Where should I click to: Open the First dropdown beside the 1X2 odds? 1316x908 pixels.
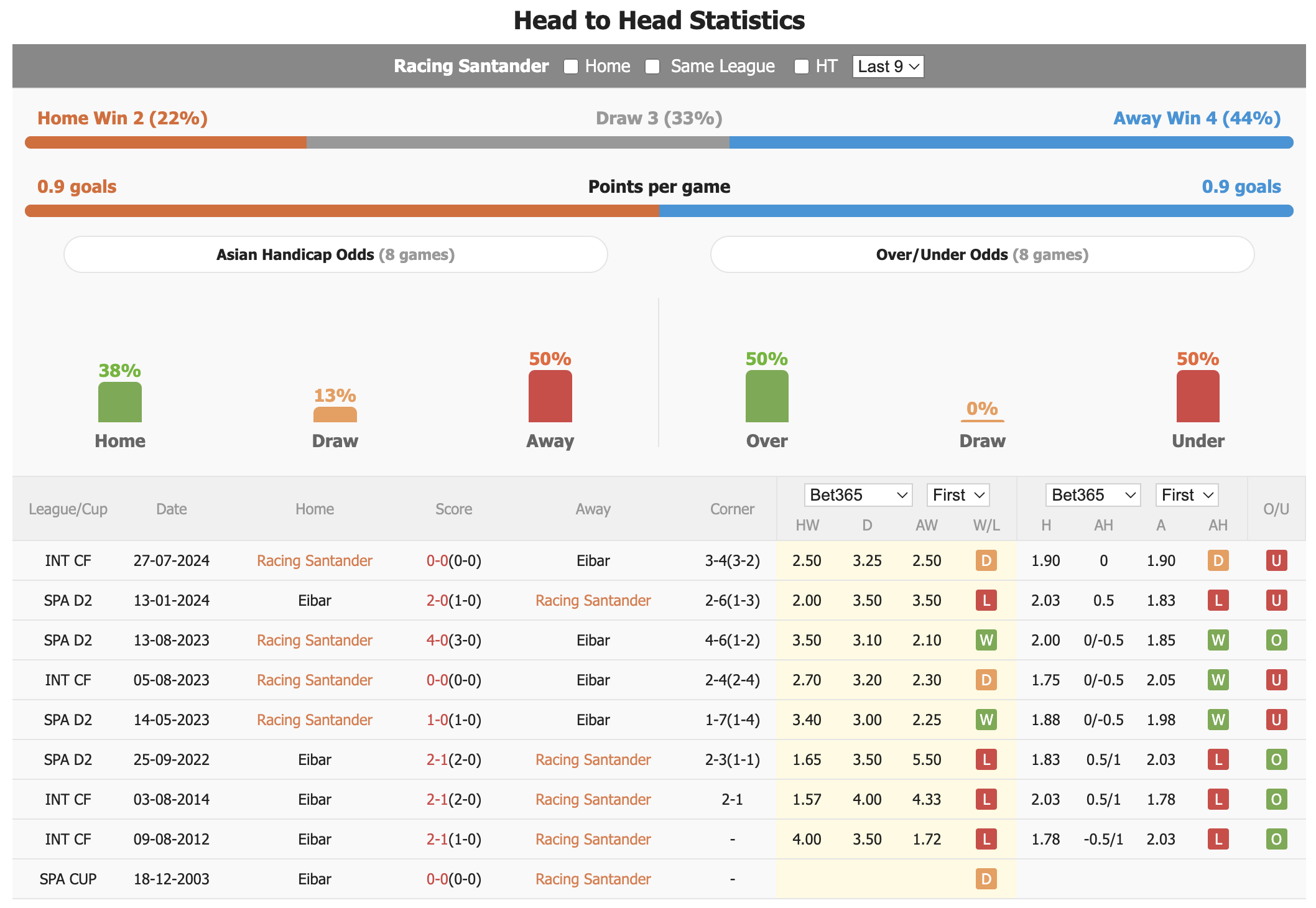pos(958,495)
